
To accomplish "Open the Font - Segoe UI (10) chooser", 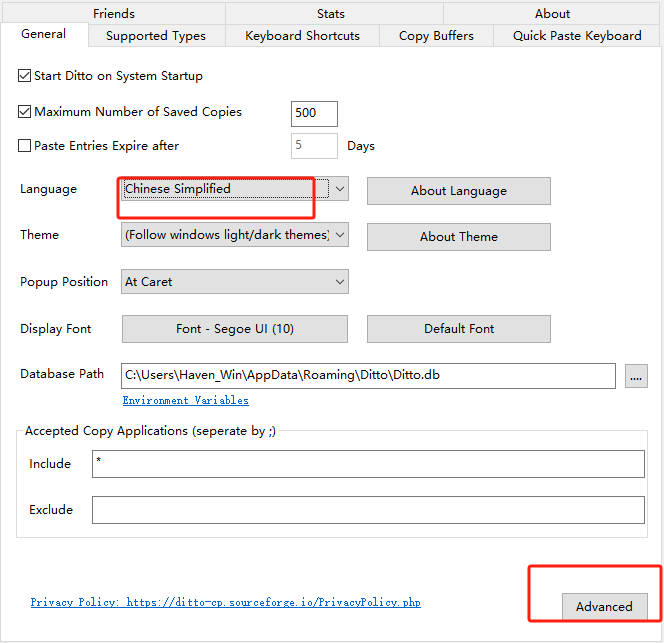I will (235, 329).
